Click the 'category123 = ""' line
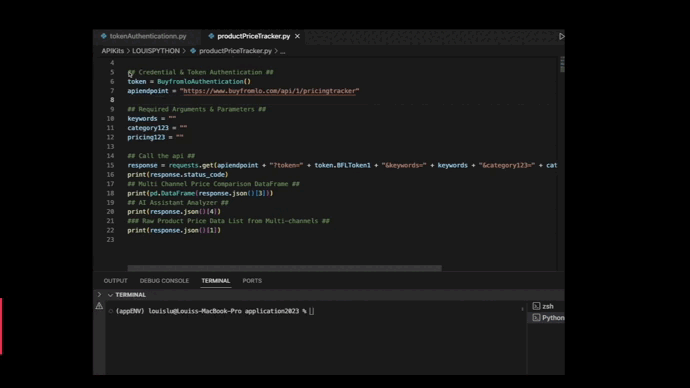This screenshot has height=388, width=690. (x=157, y=128)
